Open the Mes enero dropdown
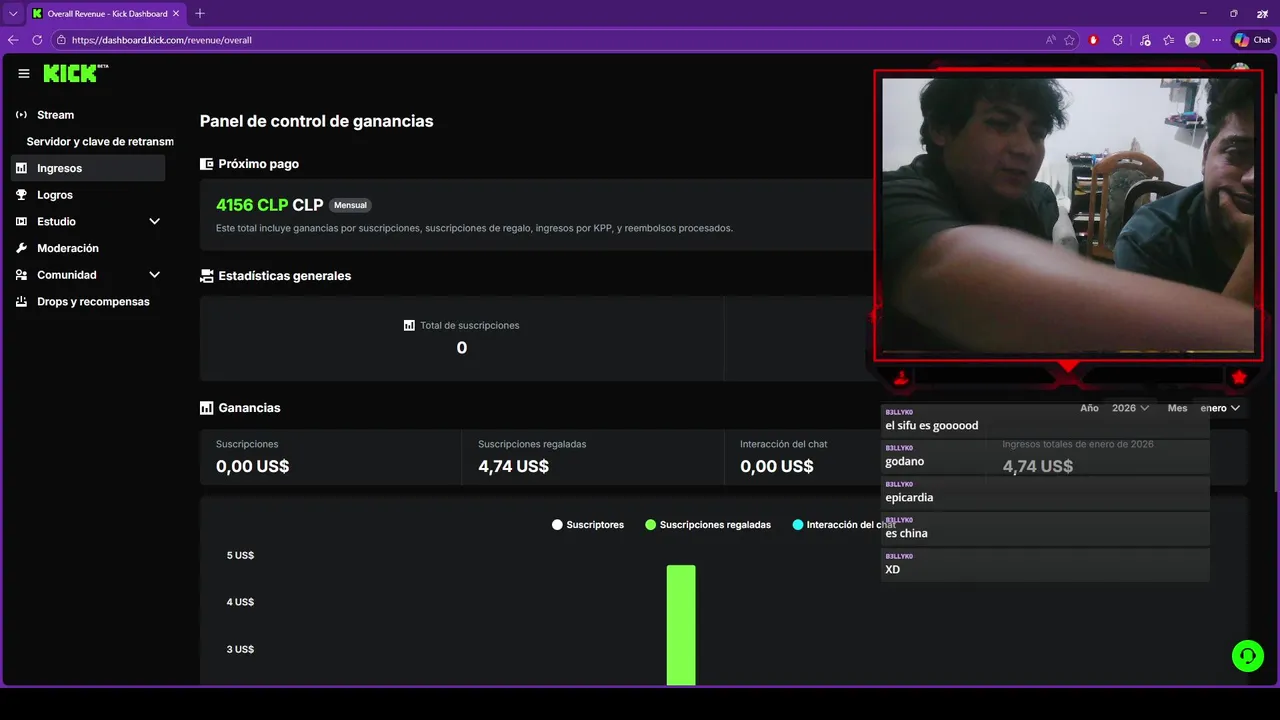1280x720 pixels. (x=1220, y=408)
